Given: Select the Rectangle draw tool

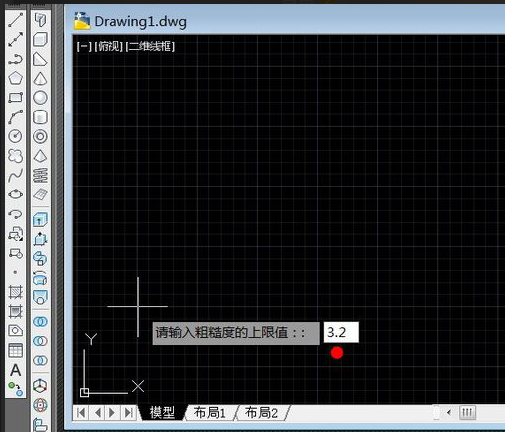Looking at the screenshot, I should [15, 98].
